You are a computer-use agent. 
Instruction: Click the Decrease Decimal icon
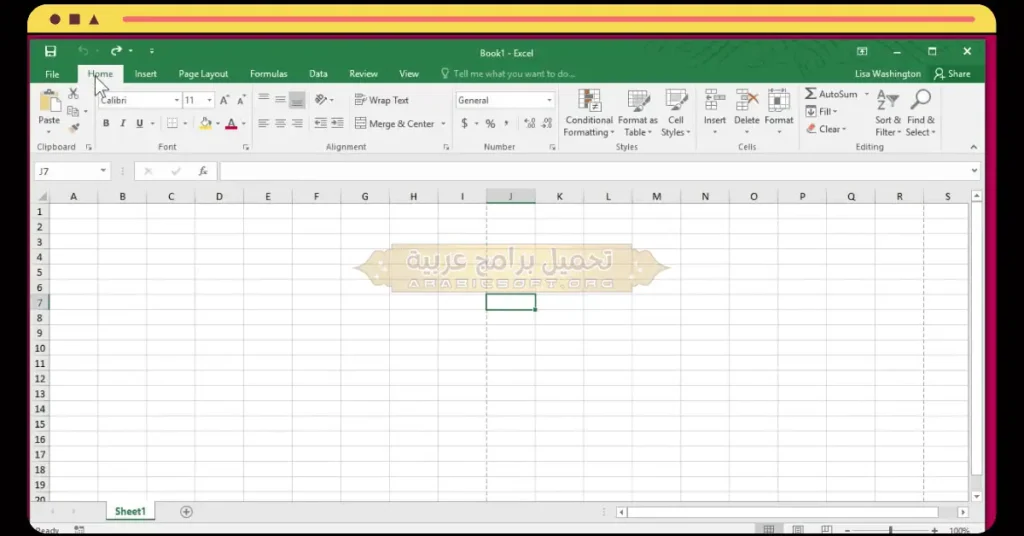[547, 123]
